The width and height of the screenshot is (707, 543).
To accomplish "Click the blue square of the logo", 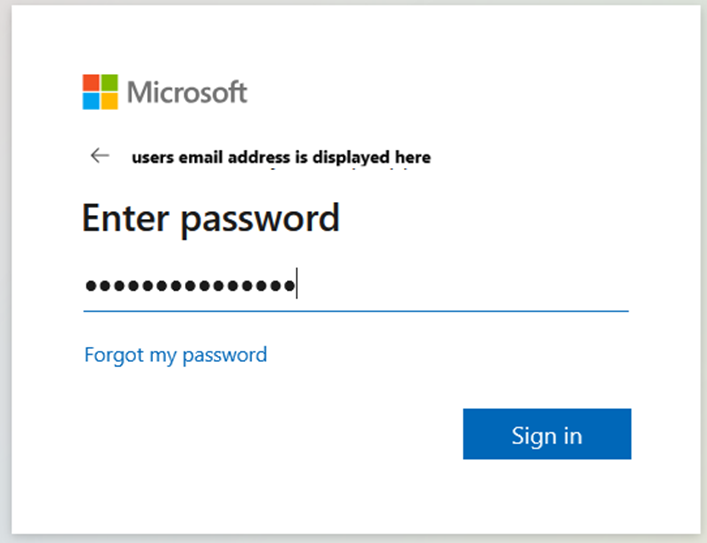I will (x=91, y=101).
